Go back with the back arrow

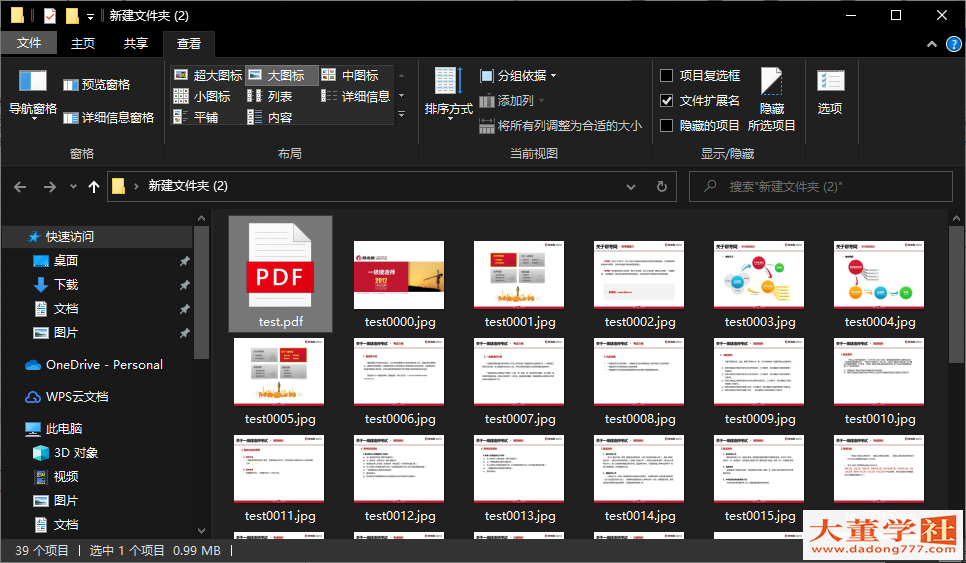pyautogui.click(x=20, y=187)
